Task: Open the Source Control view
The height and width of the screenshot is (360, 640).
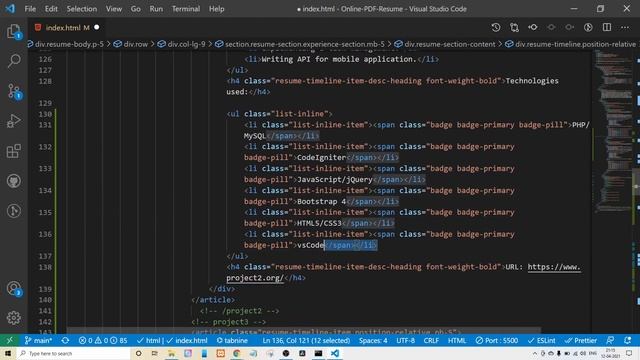Action: tap(14, 91)
